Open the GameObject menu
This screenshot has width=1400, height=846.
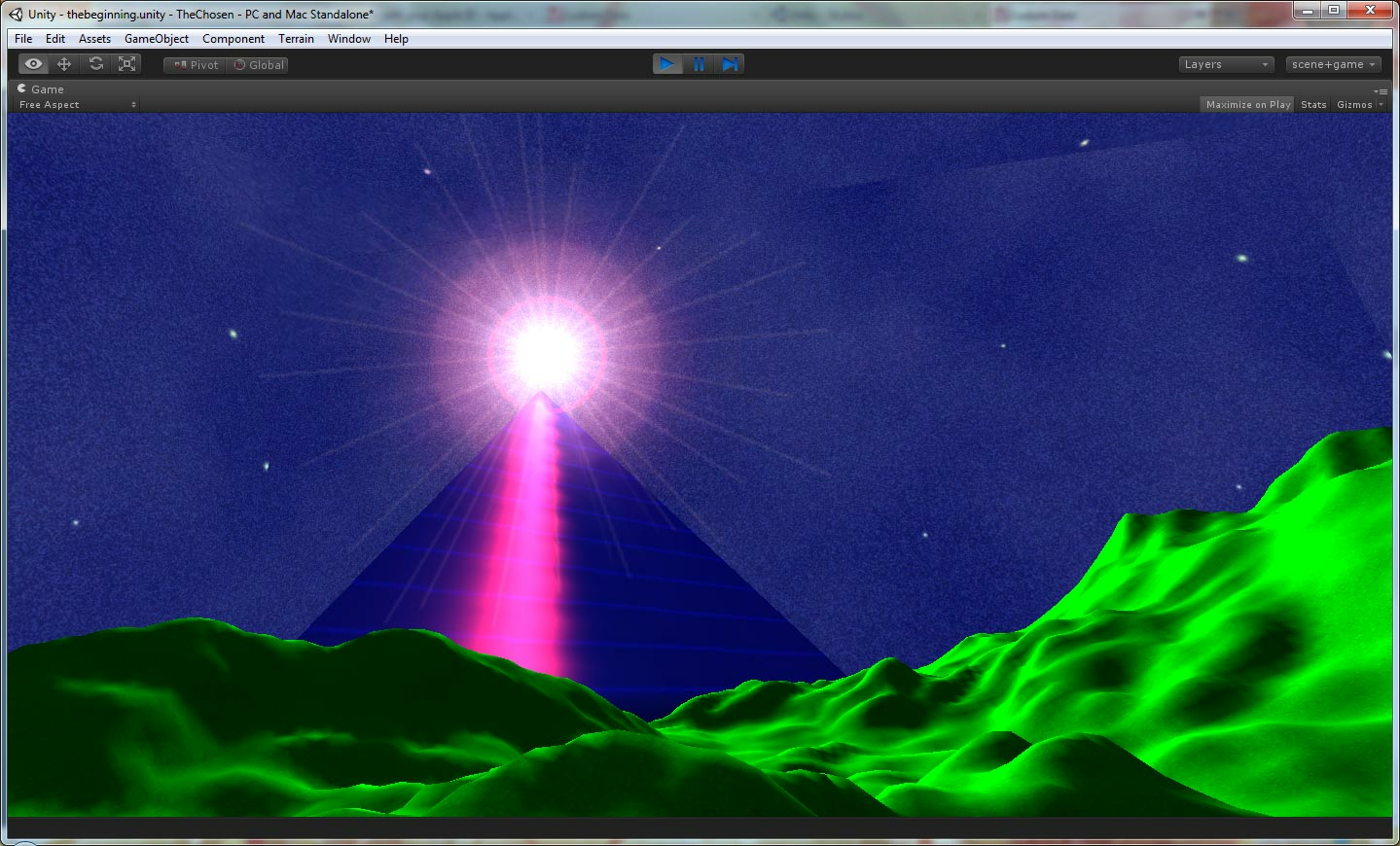point(157,39)
